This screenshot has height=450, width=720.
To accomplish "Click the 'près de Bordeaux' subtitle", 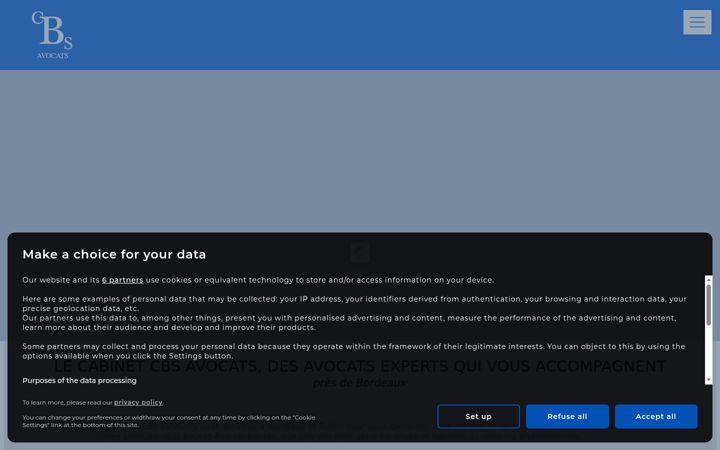I will coord(360,383).
